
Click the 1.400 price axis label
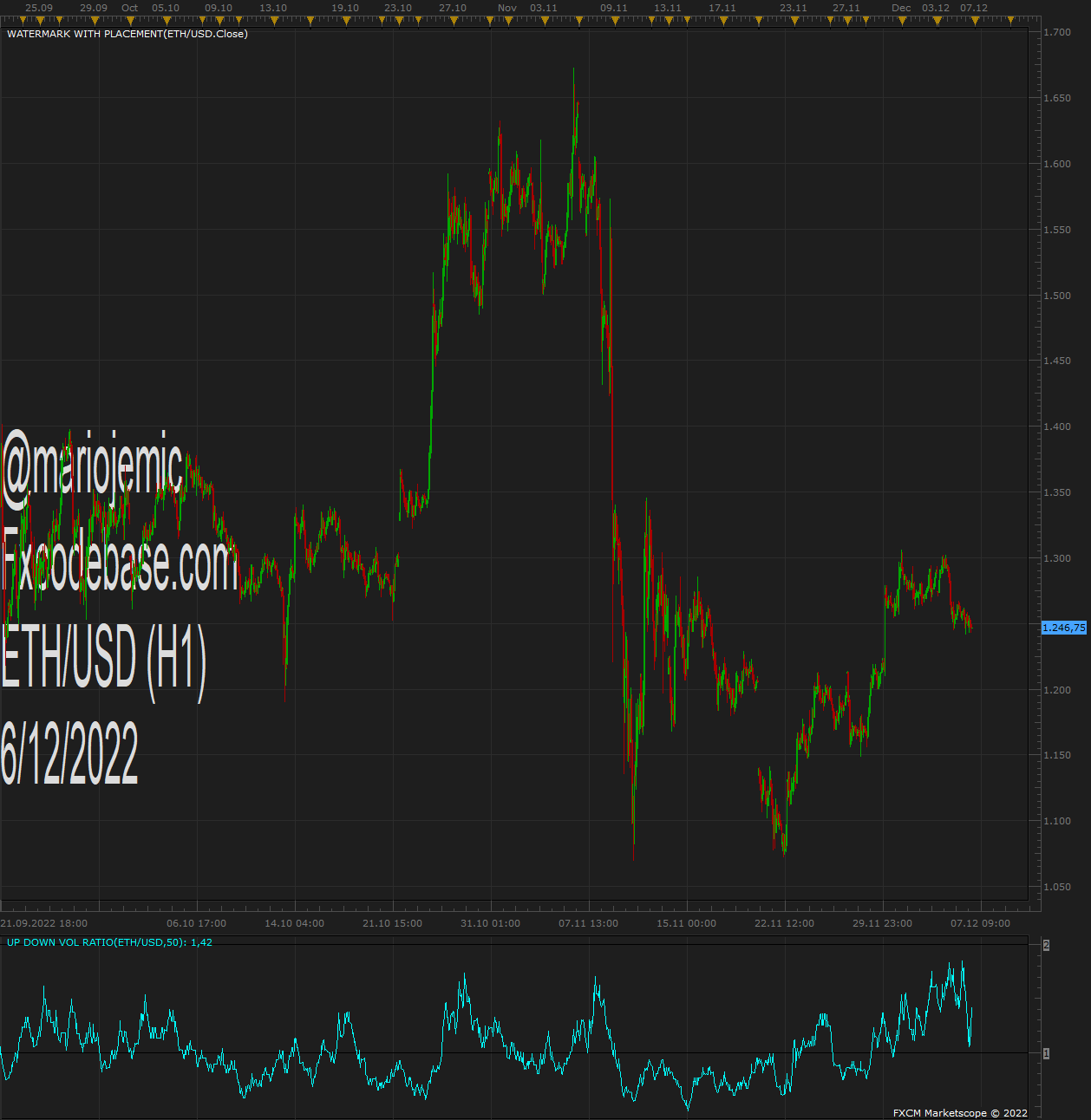(1057, 427)
